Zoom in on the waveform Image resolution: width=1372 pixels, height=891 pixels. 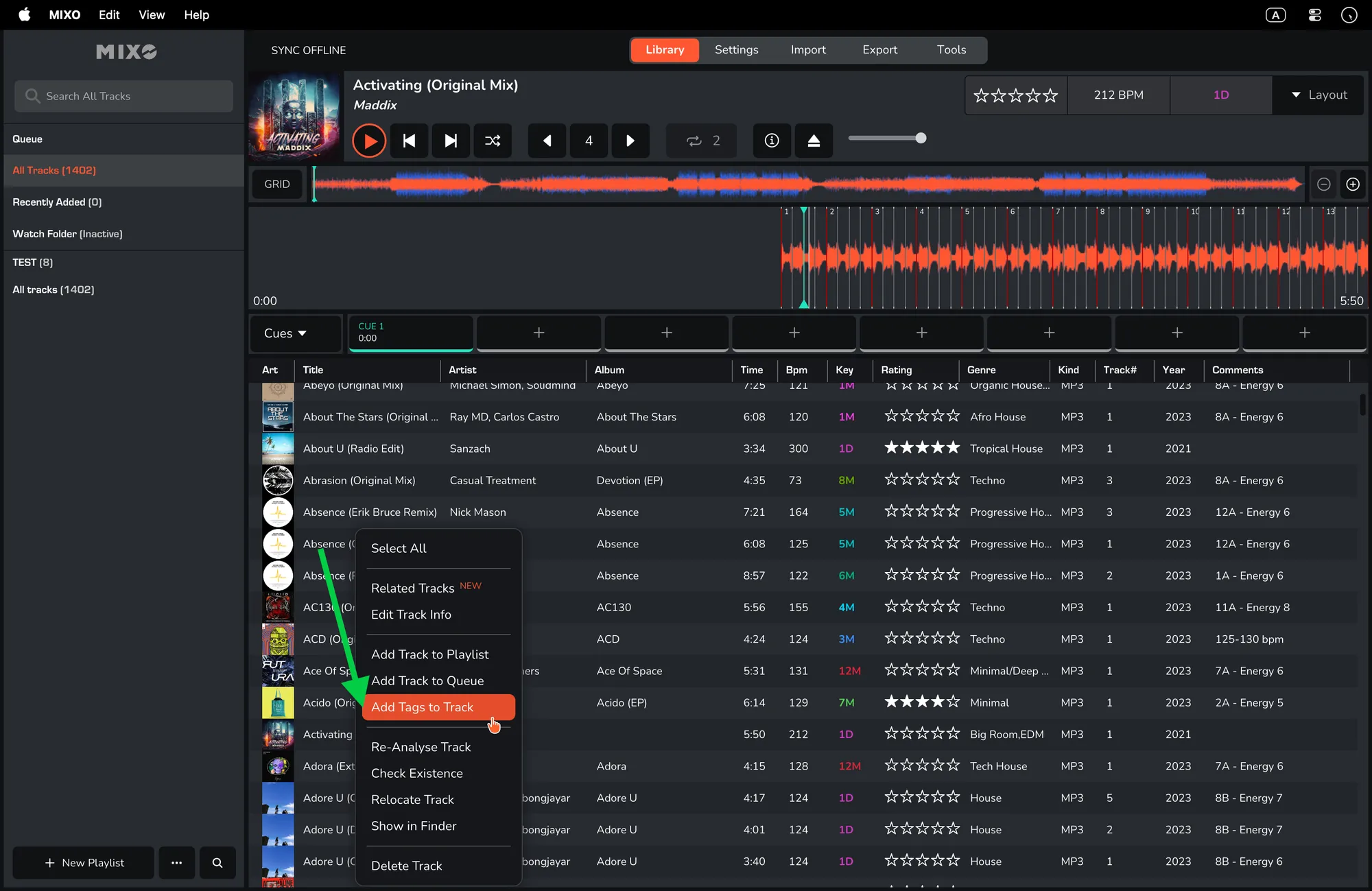click(1352, 184)
